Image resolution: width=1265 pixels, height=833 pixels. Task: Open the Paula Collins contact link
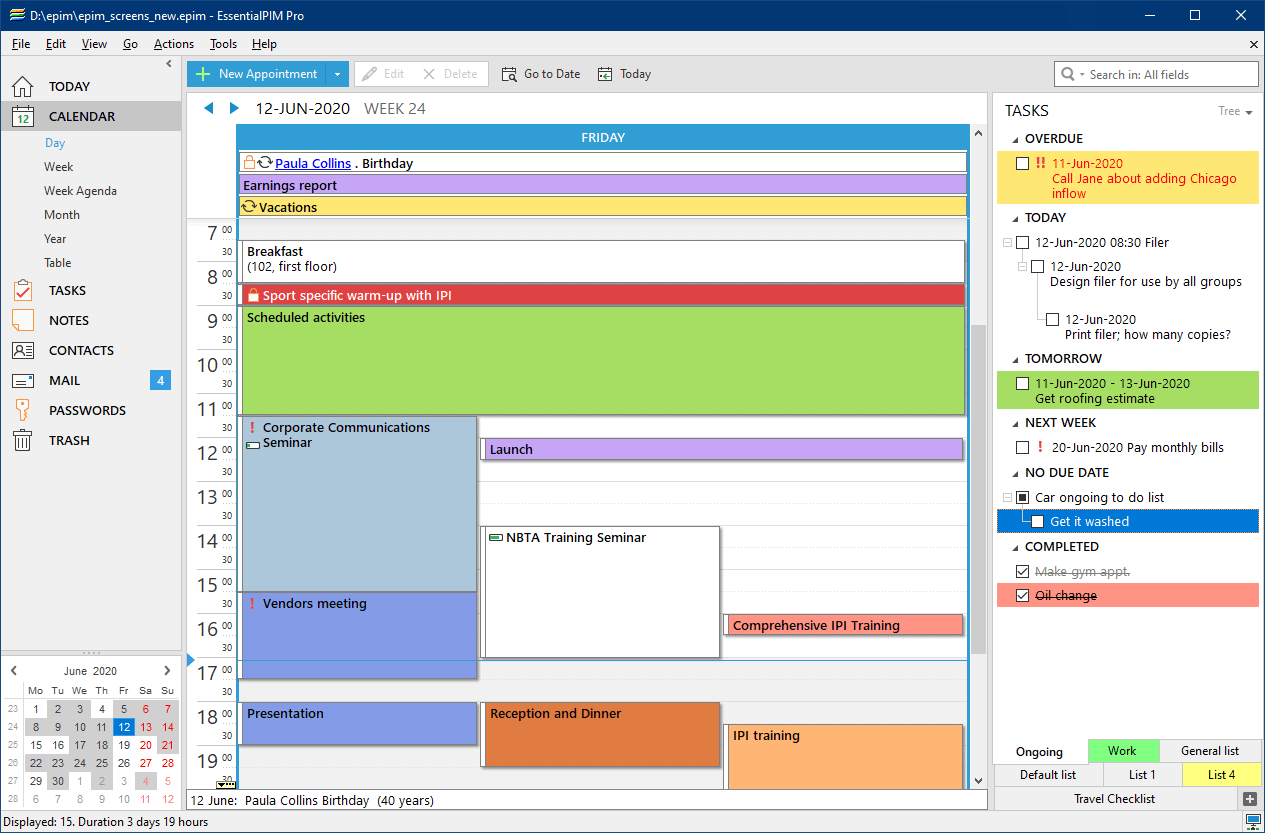313,163
